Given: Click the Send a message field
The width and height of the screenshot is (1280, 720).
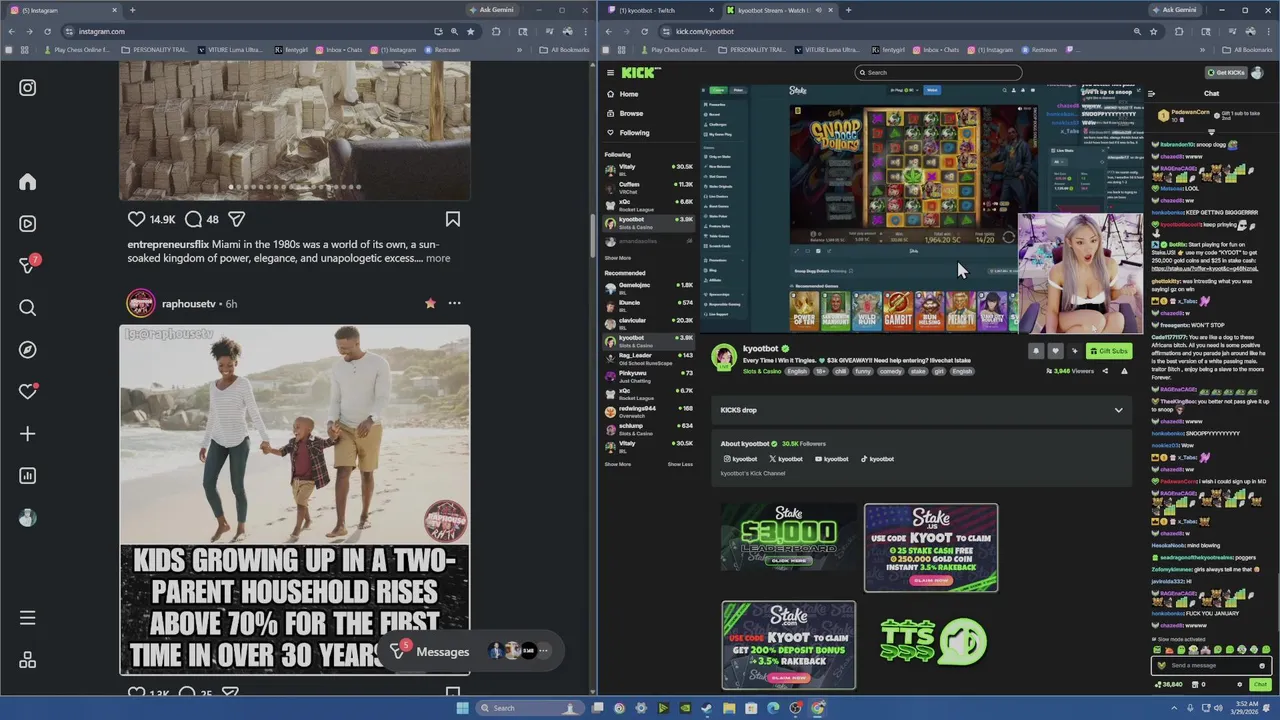Looking at the screenshot, I should [x=1212, y=665].
